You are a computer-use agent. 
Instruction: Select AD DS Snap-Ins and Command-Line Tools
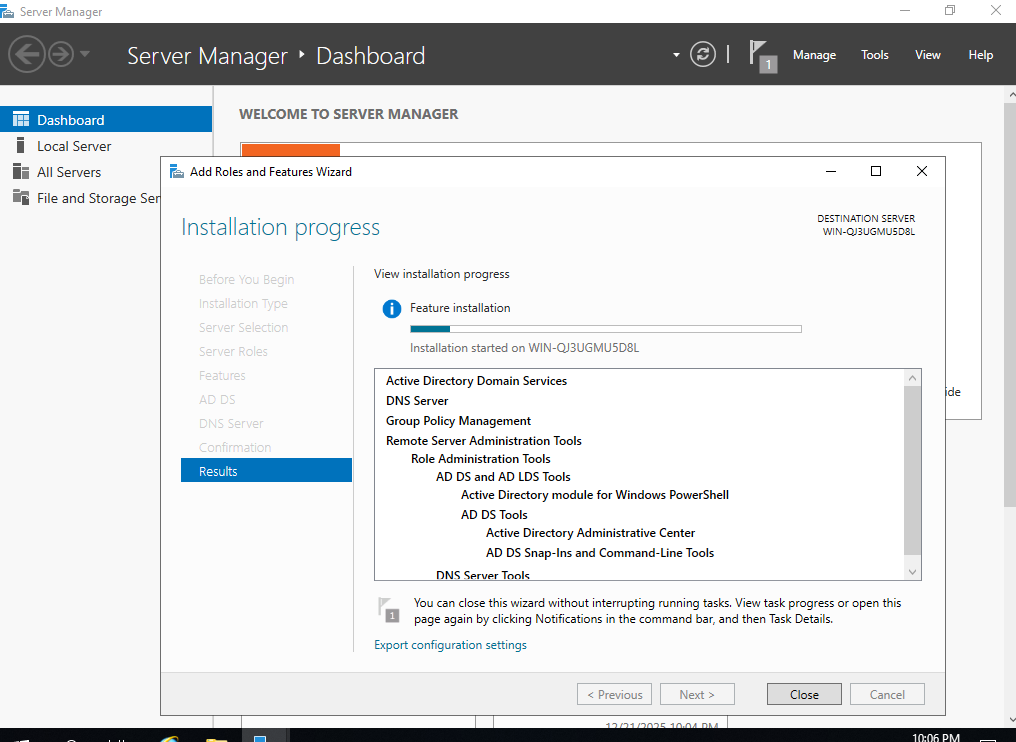(599, 553)
